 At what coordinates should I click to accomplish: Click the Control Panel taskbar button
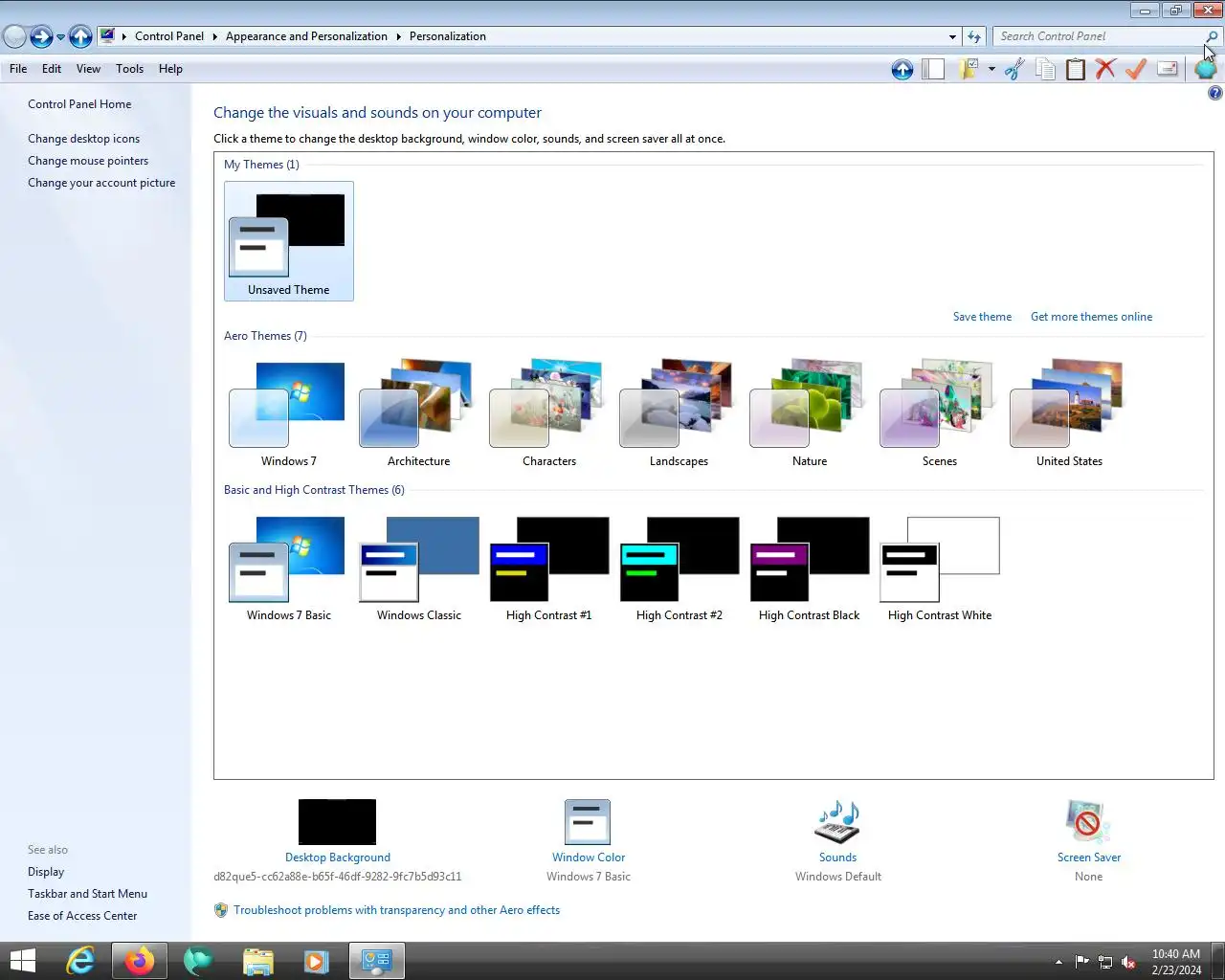click(x=377, y=961)
